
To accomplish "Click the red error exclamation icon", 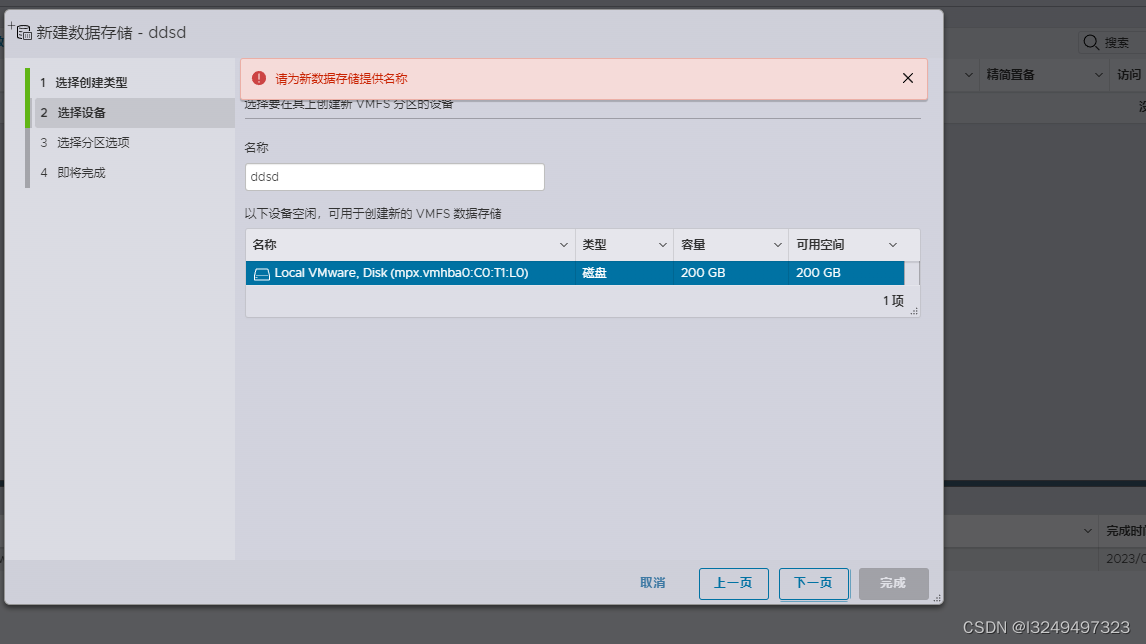I will 259,78.
